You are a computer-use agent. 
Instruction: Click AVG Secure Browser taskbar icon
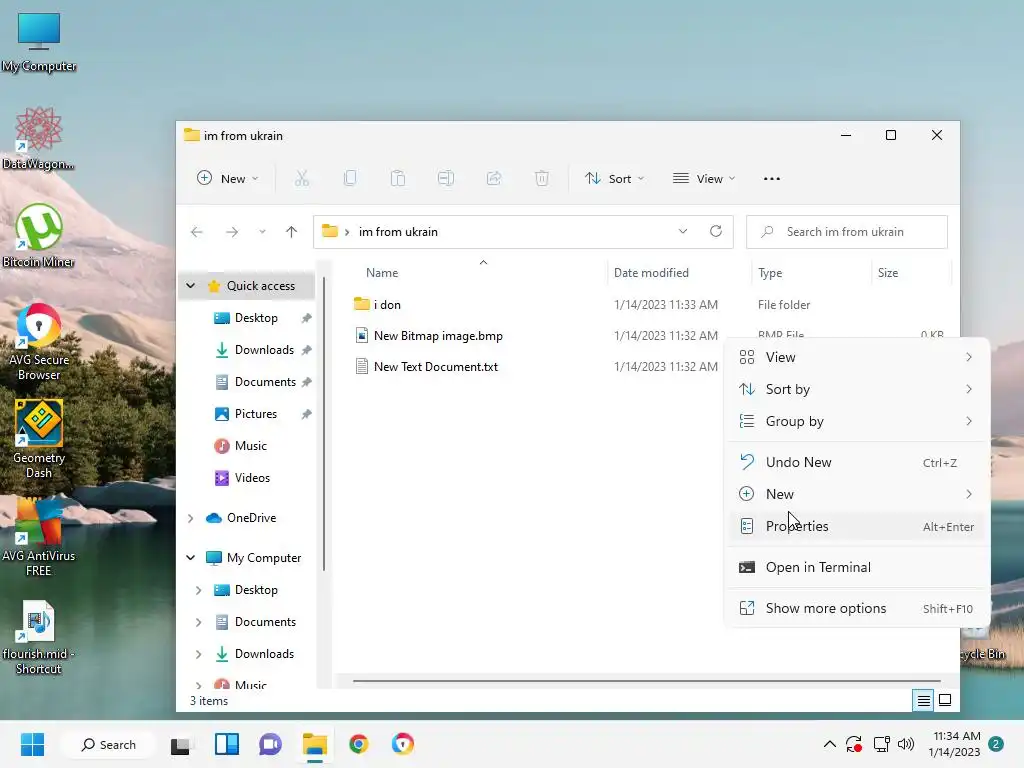[403, 744]
